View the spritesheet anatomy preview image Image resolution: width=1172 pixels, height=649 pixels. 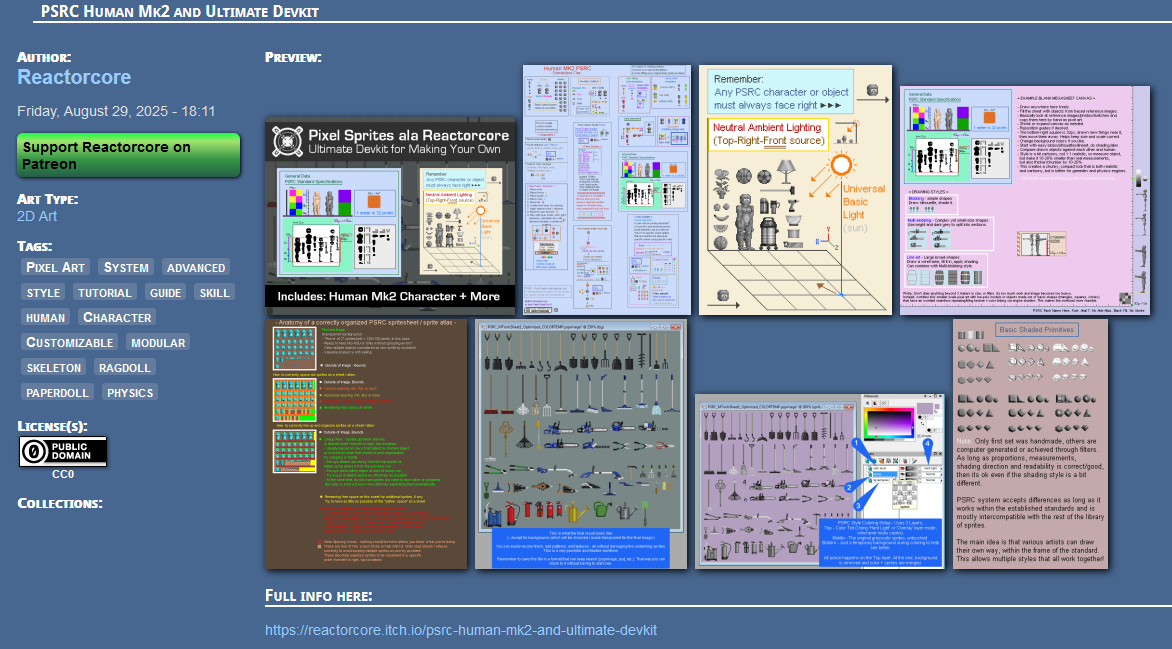click(366, 445)
